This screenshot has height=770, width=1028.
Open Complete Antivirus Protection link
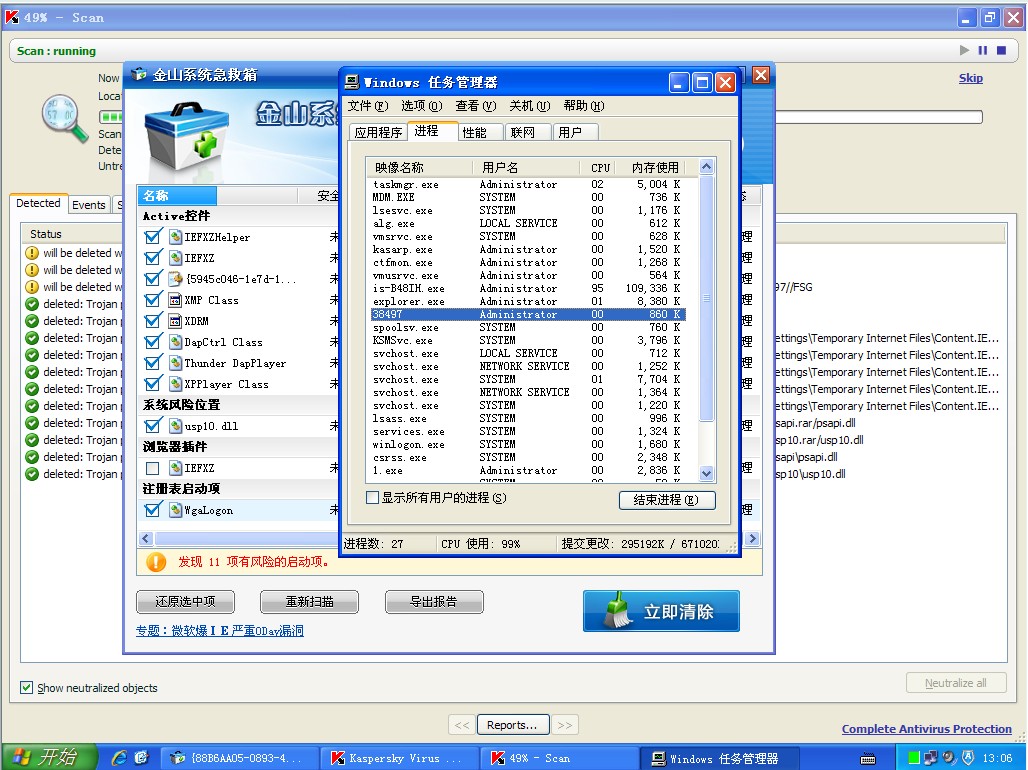tap(926, 729)
